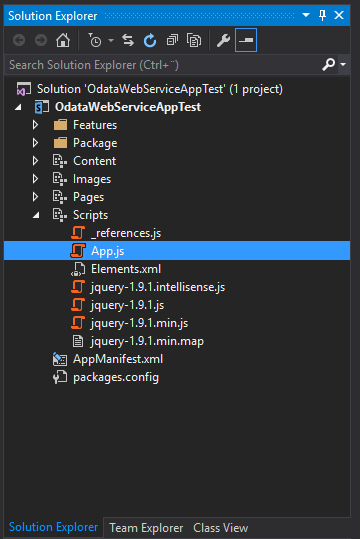Select Solution 'OdataWebServiceAppTest' node

tap(160, 89)
